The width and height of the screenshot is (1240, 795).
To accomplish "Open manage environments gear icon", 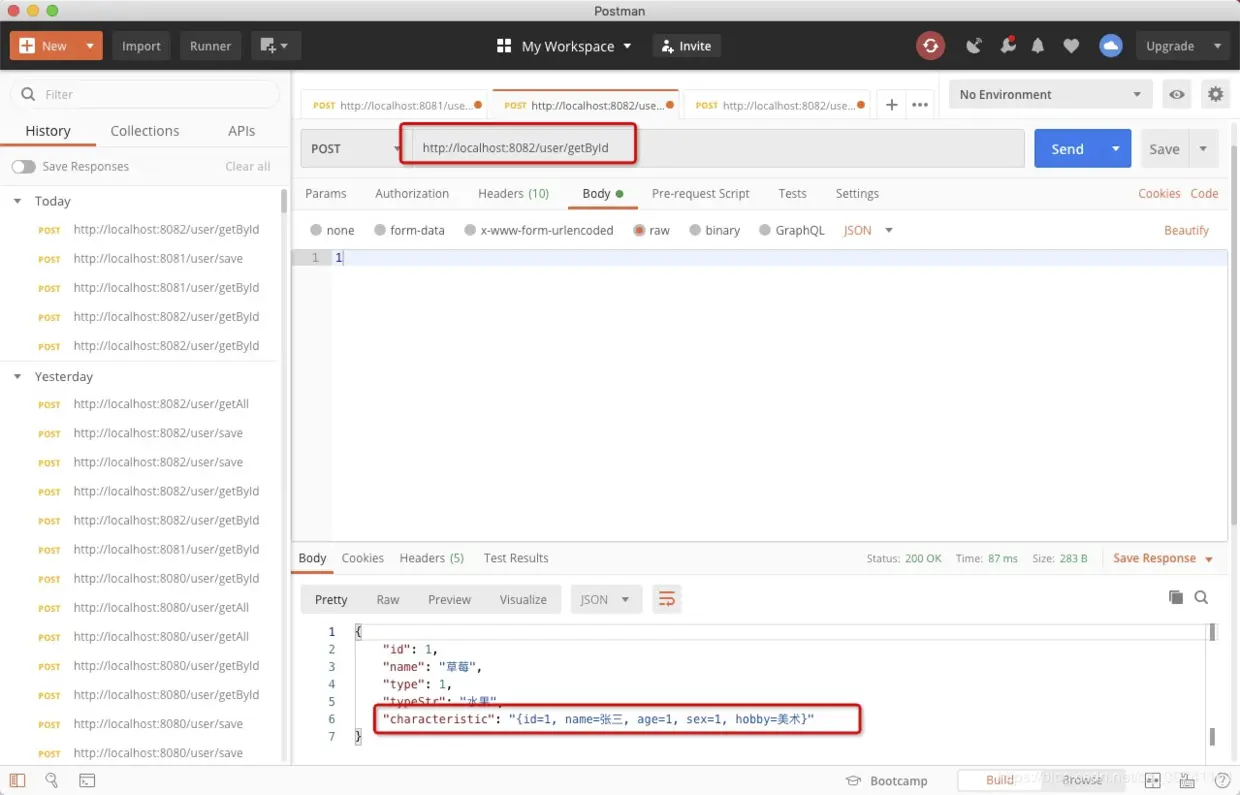I will [1215, 95].
